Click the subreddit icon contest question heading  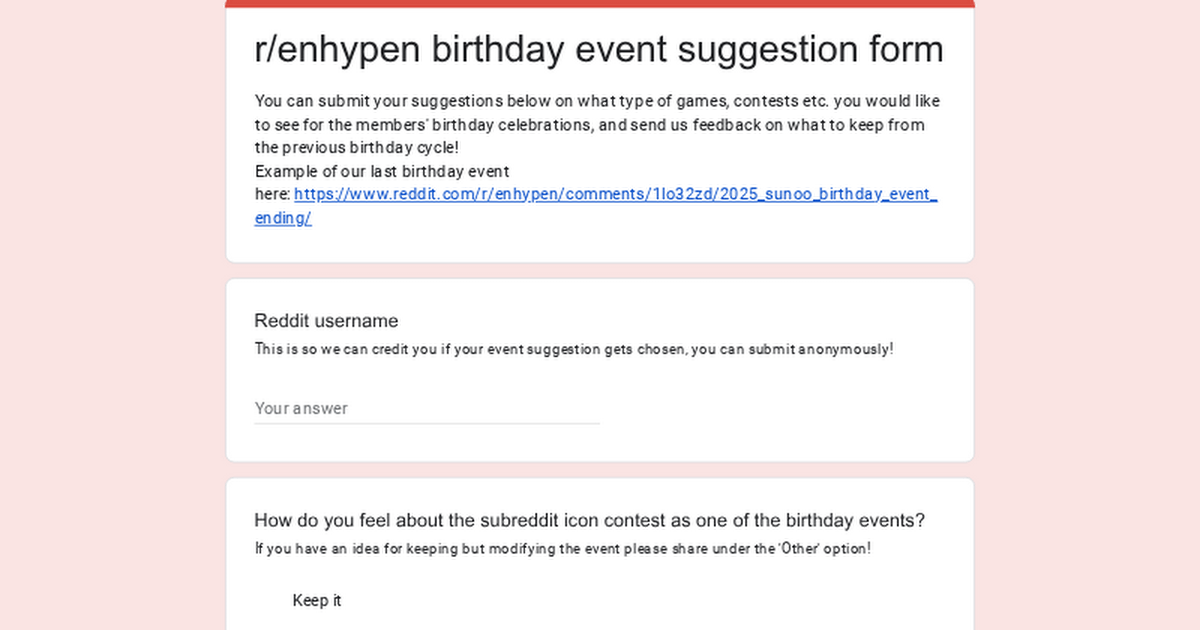[589, 520]
